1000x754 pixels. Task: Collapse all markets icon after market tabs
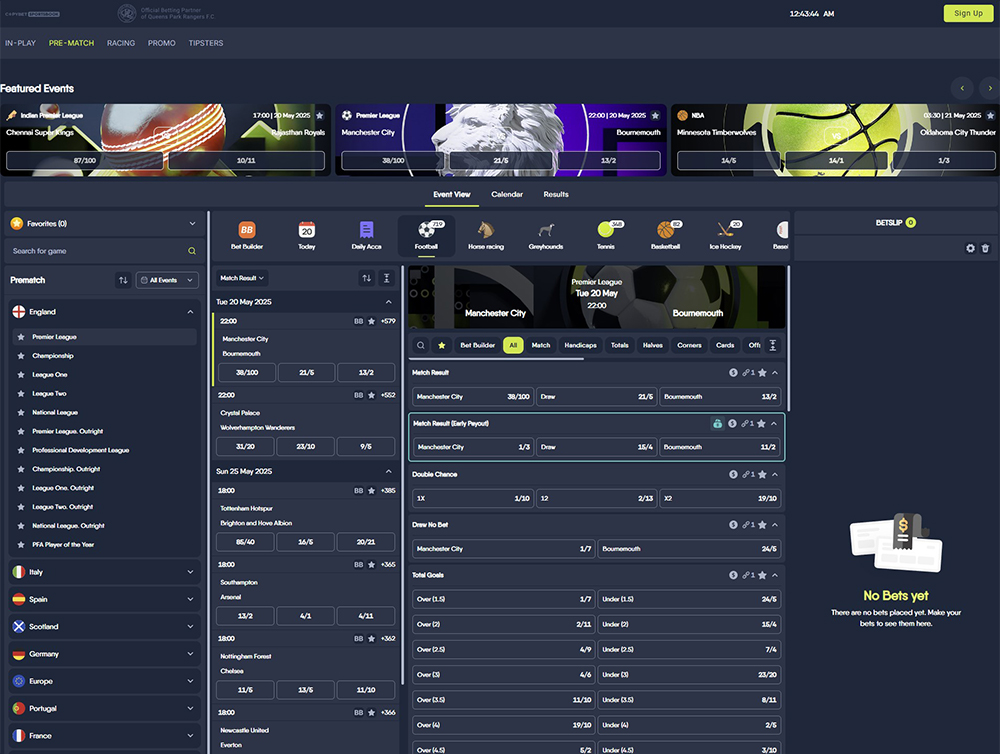772,345
